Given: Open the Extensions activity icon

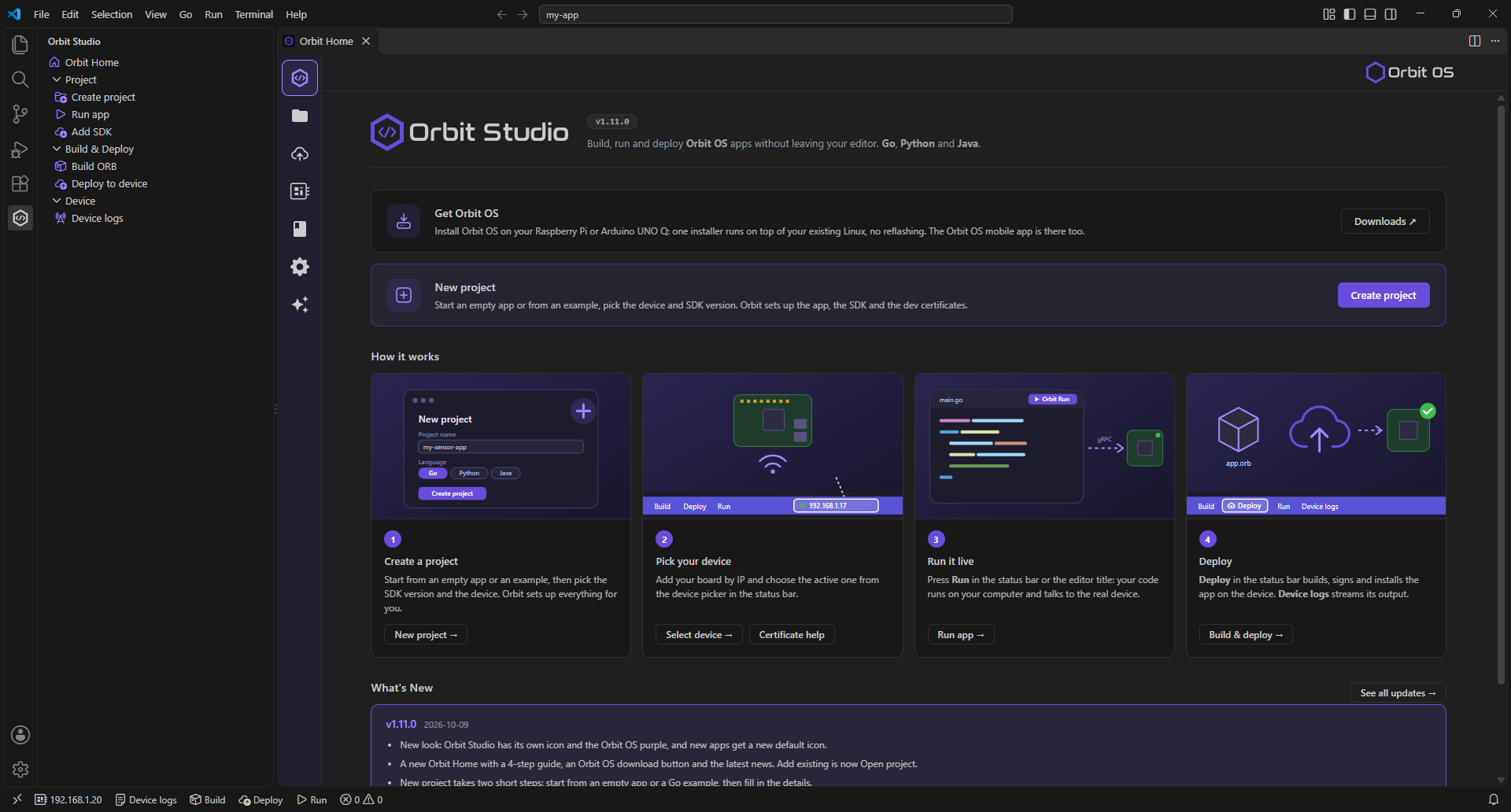Looking at the screenshot, I should [20, 183].
